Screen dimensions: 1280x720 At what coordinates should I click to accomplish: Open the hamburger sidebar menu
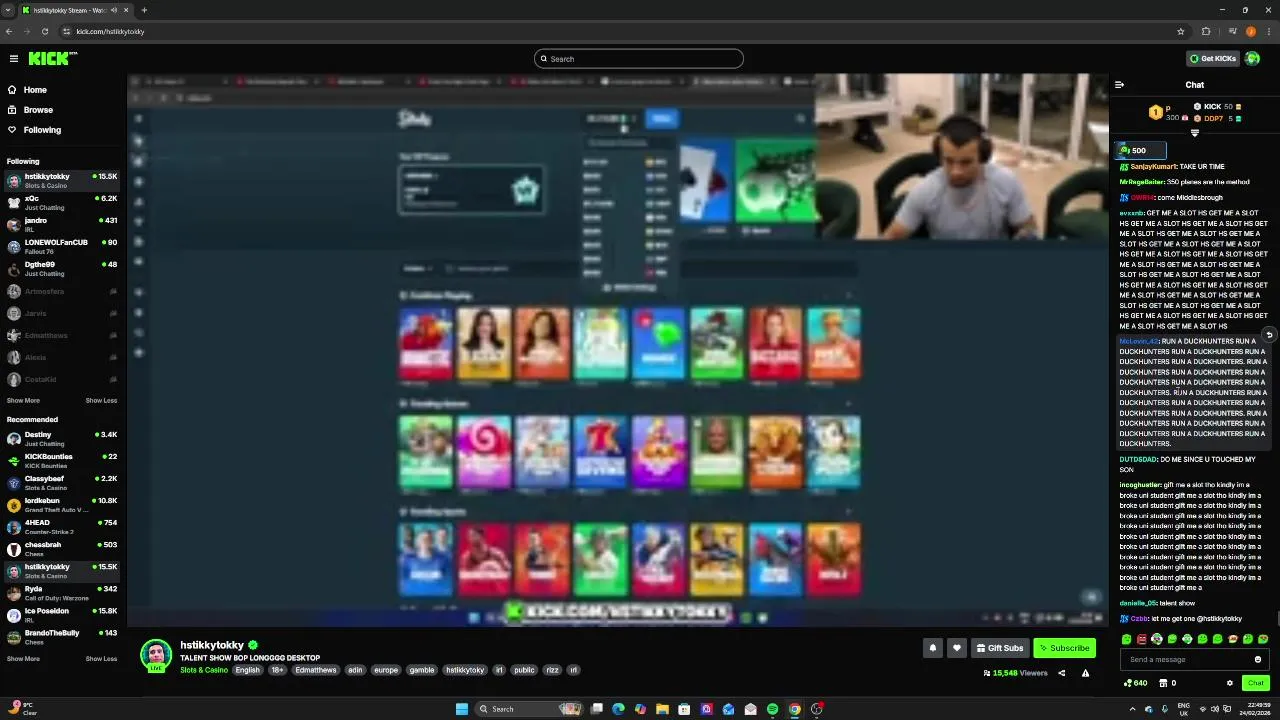pyautogui.click(x=13, y=59)
